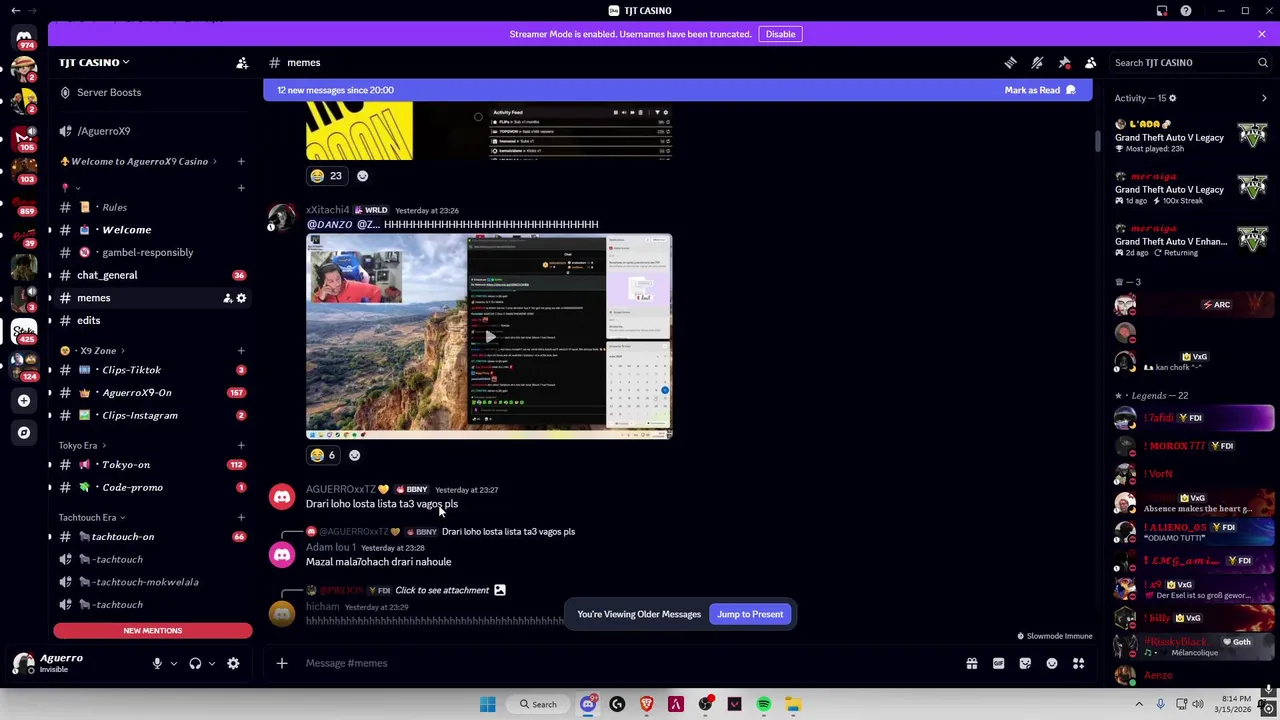The height and width of the screenshot is (720, 1280).
Task: Open Direct Messages home icon
Action: coord(24,38)
